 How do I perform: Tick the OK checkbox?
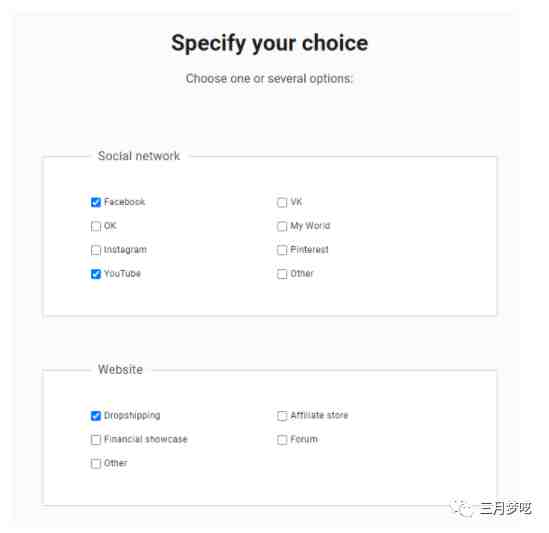click(x=96, y=226)
